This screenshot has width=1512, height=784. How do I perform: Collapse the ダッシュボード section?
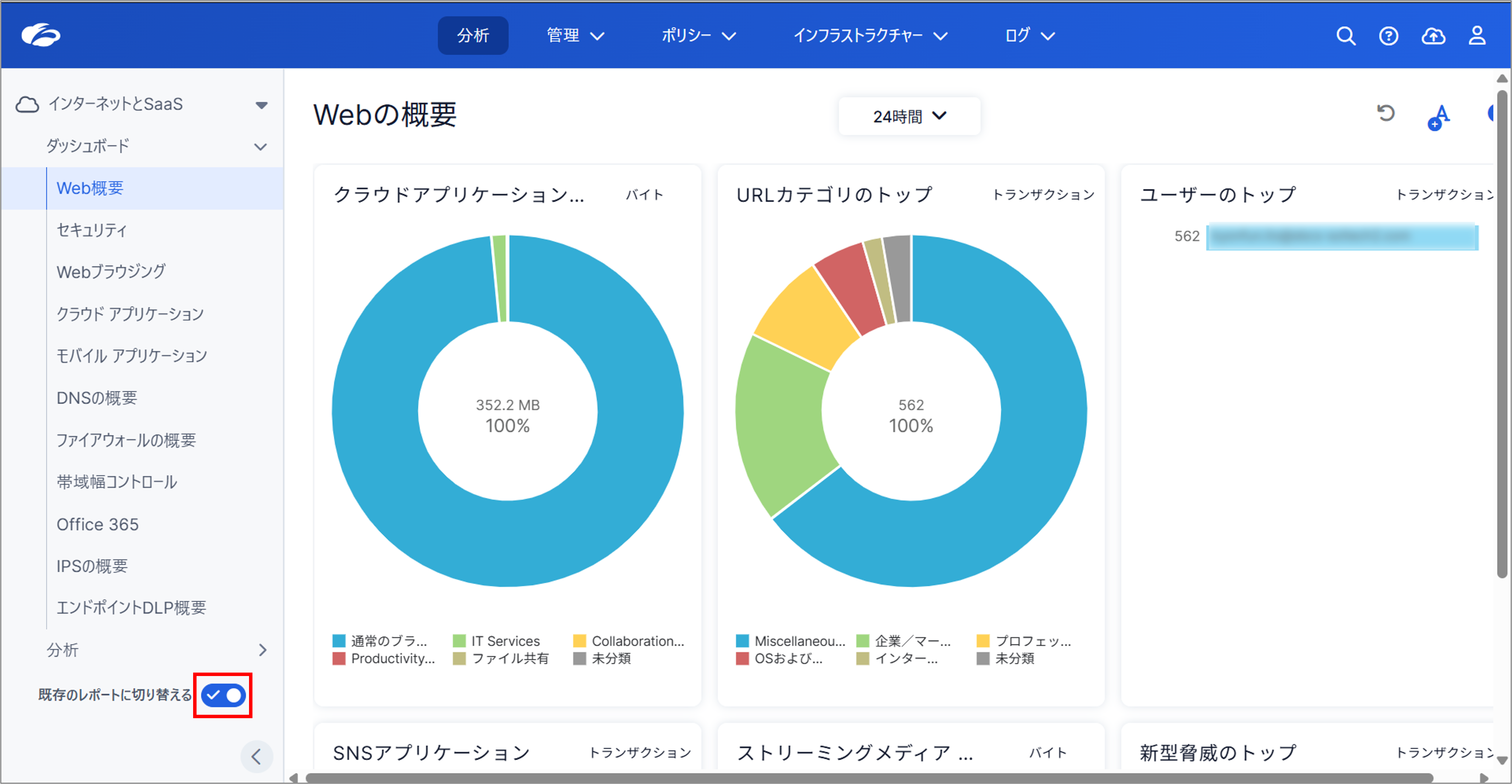tap(261, 146)
